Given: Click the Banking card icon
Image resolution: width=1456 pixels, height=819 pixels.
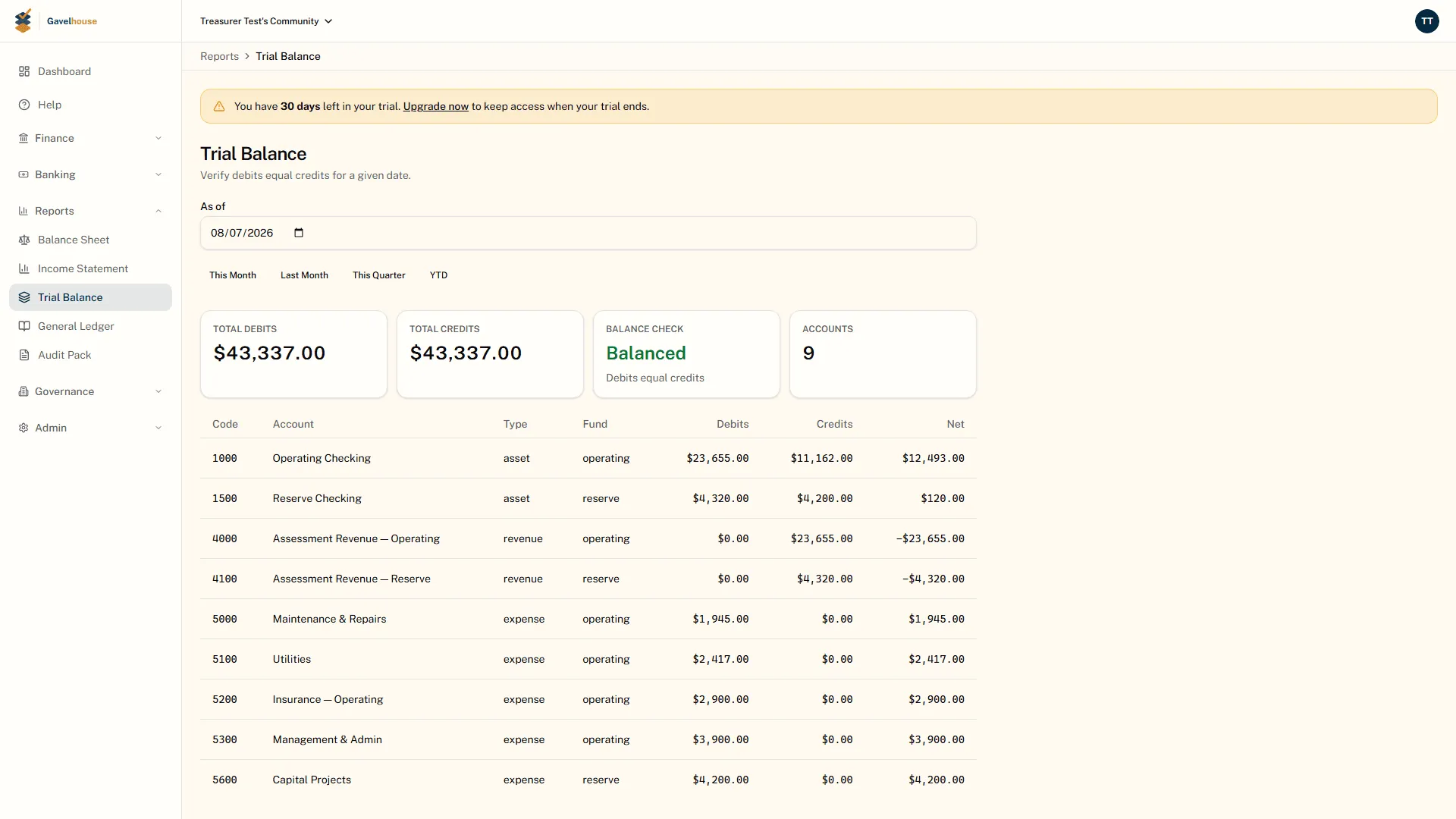Looking at the screenshot, I should point(24,174).
